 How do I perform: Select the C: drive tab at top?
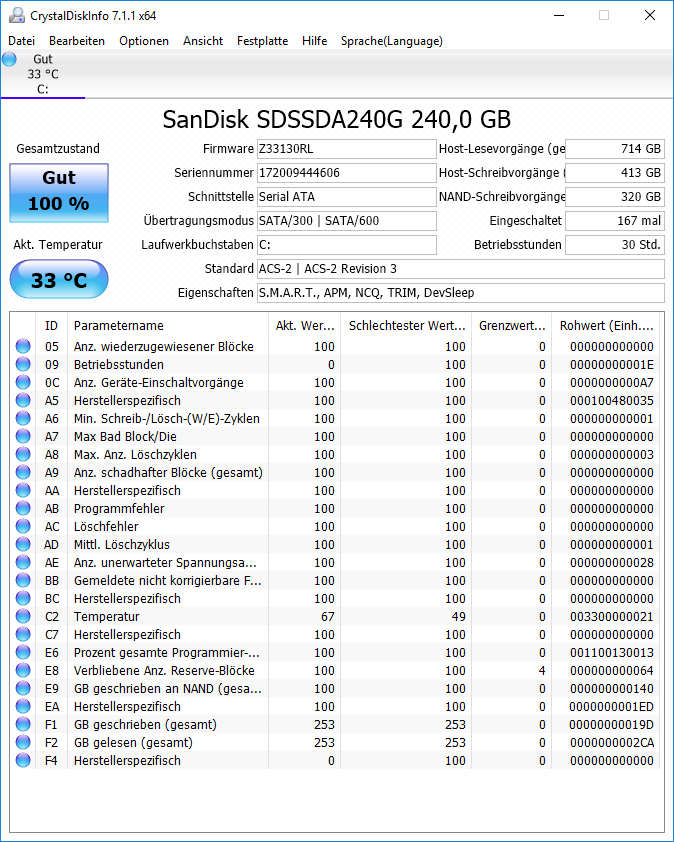[43, 74]
